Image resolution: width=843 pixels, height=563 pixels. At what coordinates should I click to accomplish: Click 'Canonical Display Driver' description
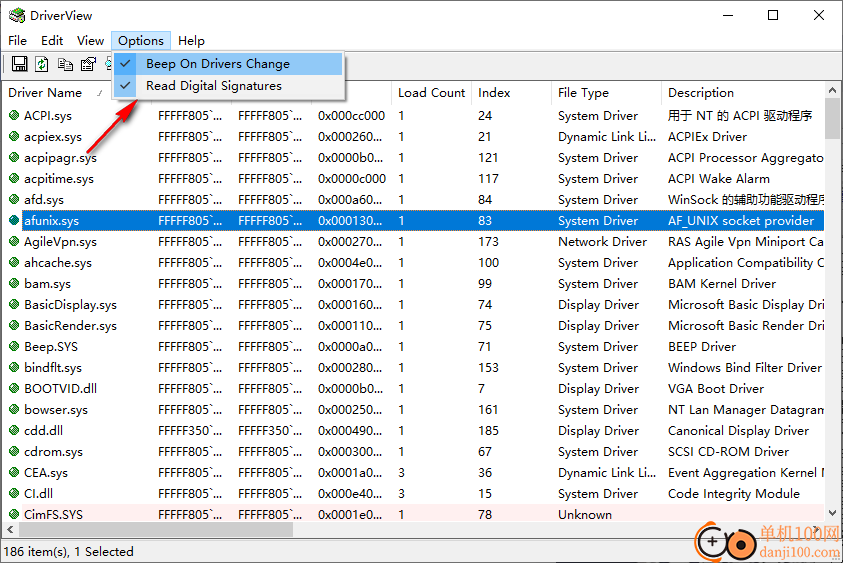click(738, 431)
